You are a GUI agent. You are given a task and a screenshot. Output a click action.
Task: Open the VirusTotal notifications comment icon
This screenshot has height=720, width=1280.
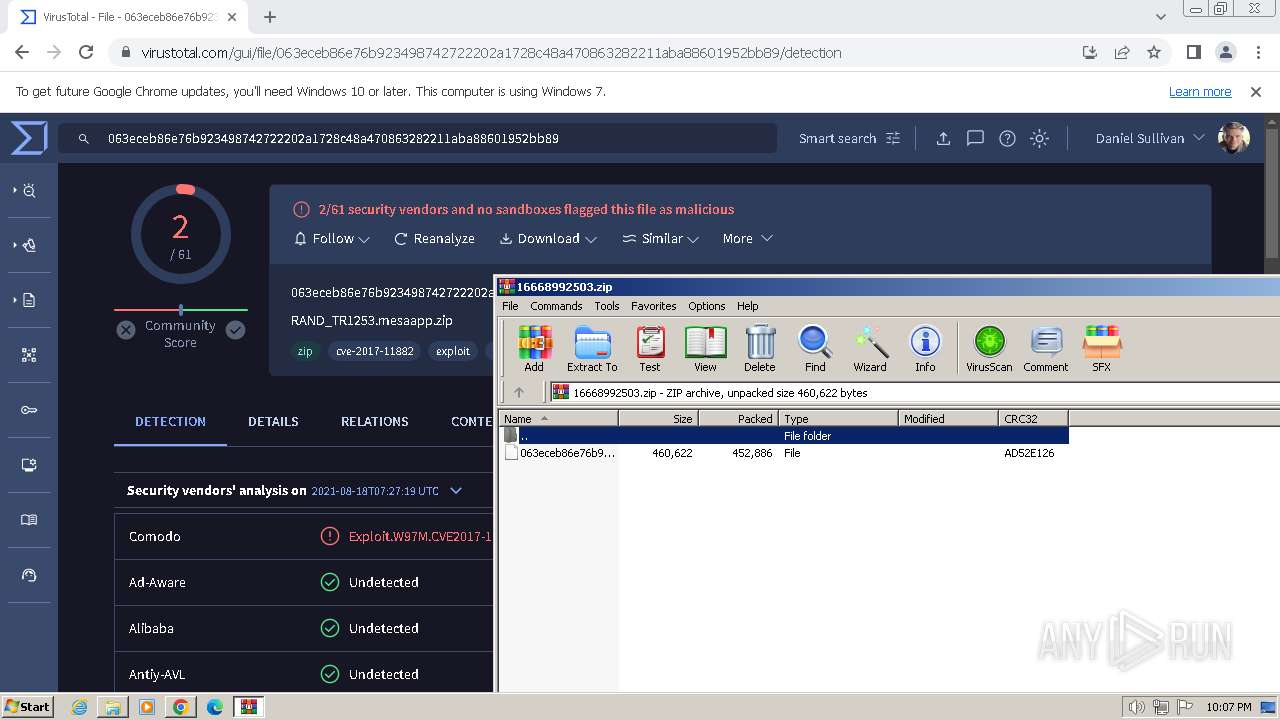[975, 138]
